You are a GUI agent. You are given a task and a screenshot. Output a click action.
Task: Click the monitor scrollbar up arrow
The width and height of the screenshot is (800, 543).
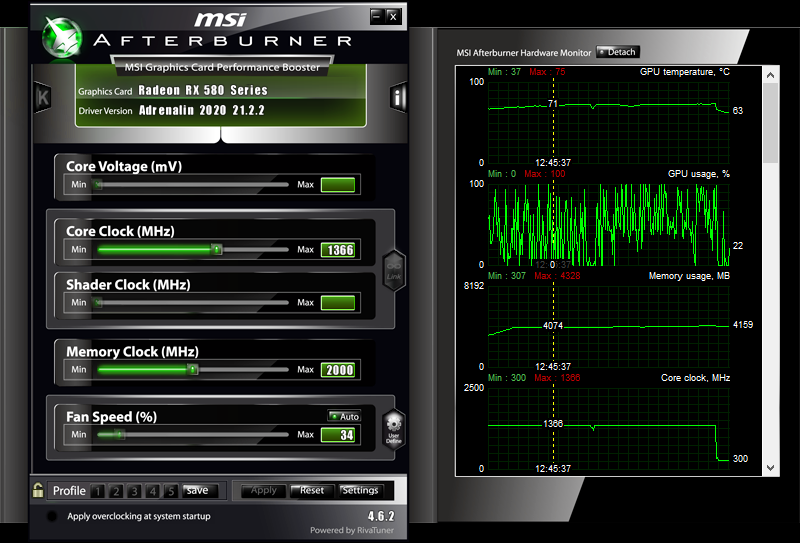point(770,75)
